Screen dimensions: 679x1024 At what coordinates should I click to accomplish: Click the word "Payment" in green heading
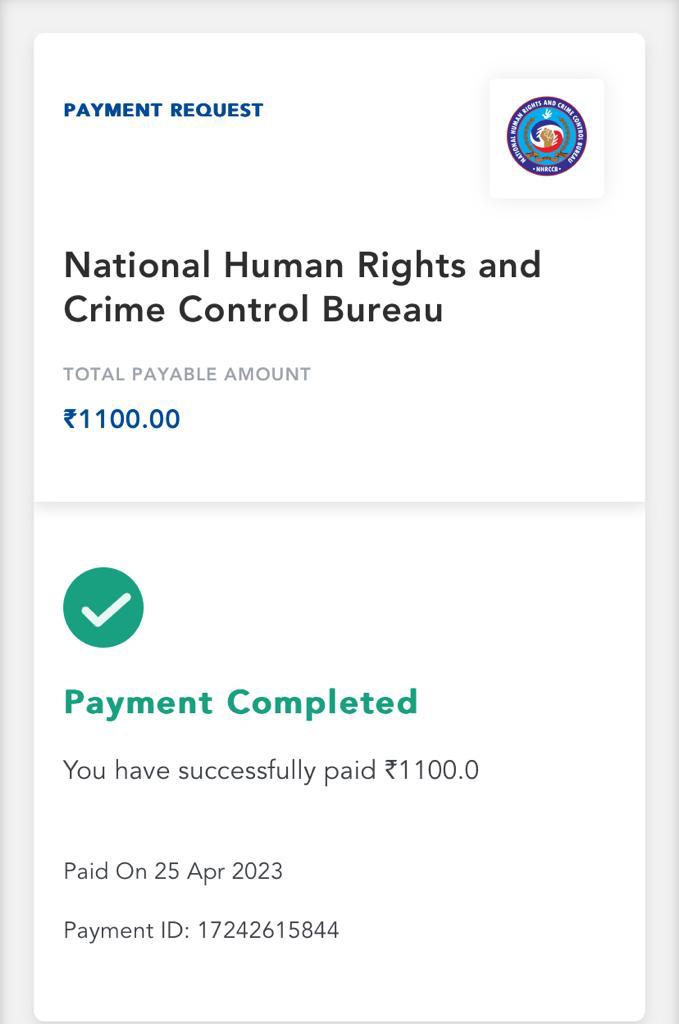(139, 702)
